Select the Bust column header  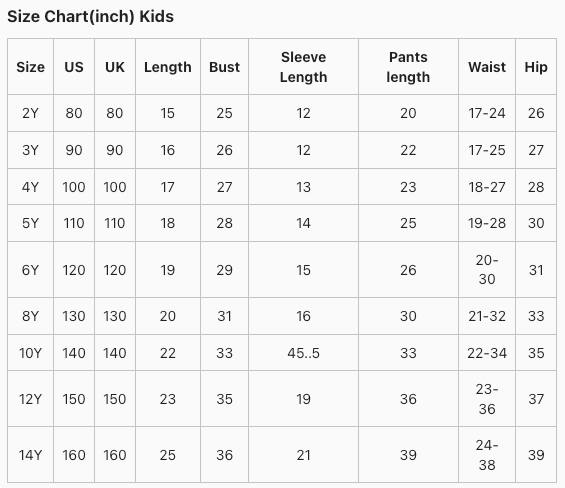click(x=224, y=67)
